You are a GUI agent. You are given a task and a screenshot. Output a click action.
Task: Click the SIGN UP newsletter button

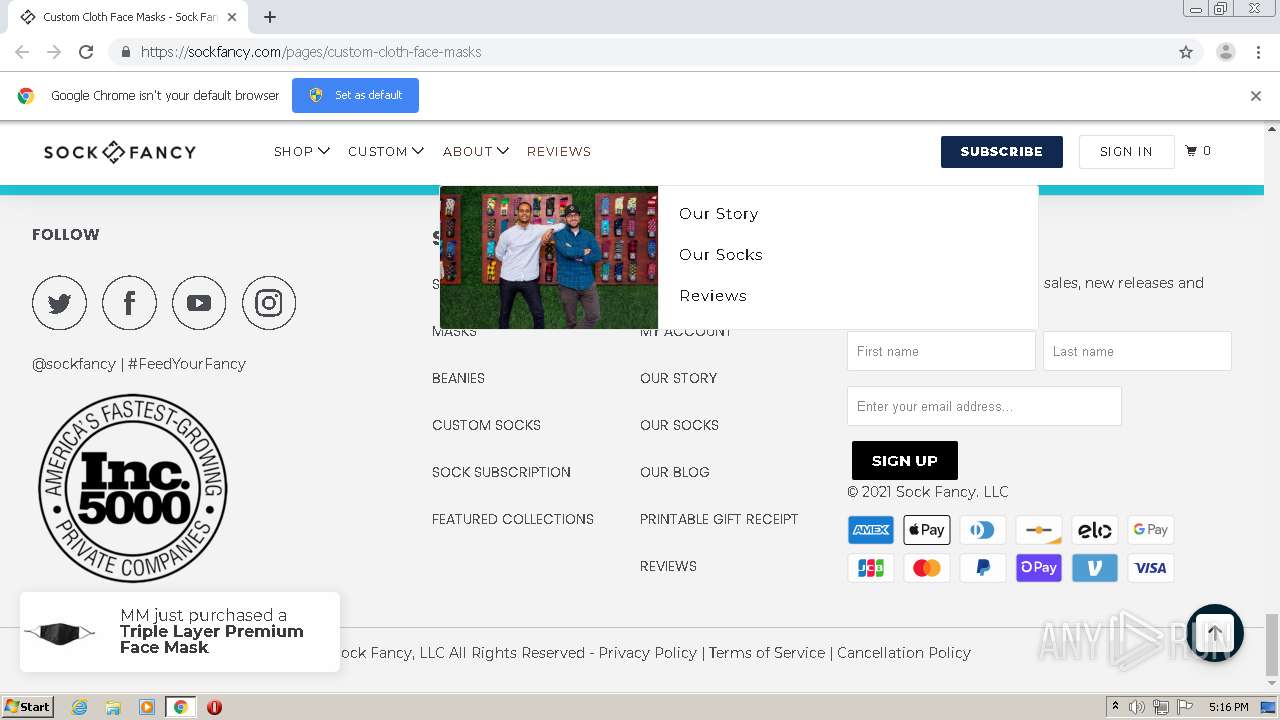pos(905,461)
